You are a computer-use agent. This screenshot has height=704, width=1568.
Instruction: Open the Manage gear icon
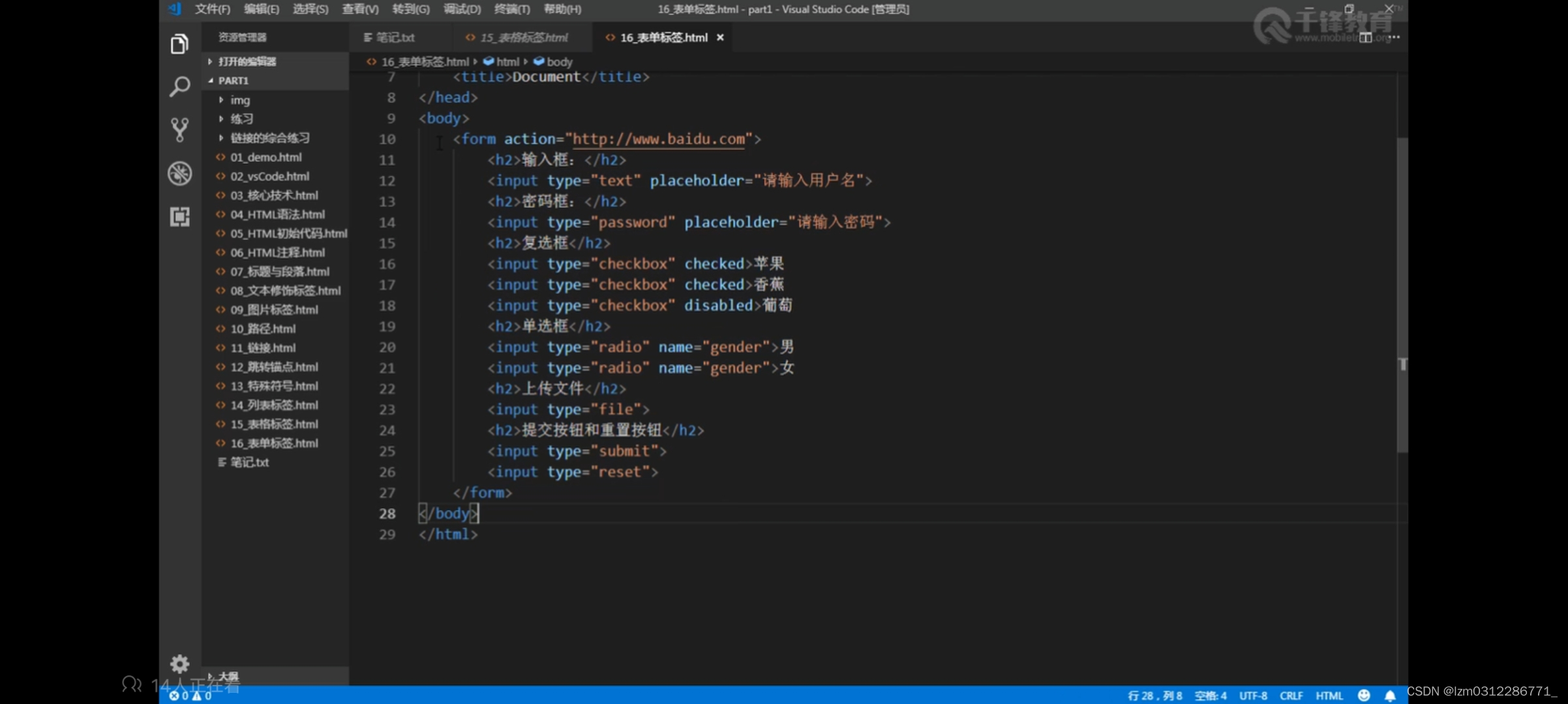click(x=179, y=664)
